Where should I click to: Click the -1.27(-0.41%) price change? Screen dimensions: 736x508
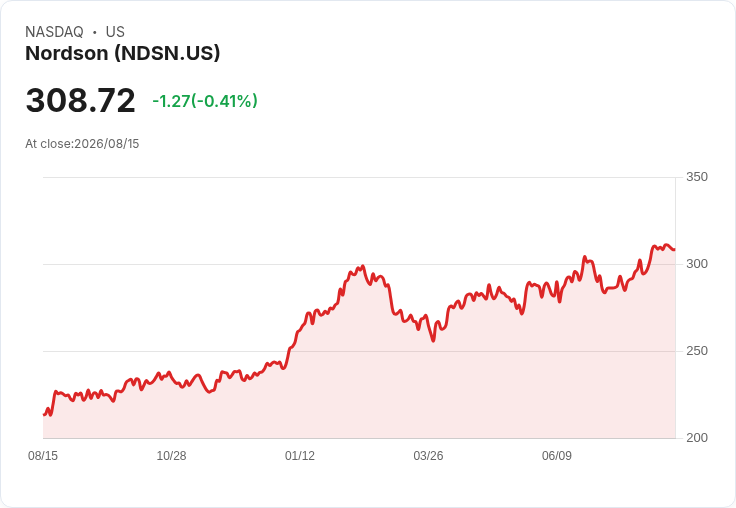[205, 101]
